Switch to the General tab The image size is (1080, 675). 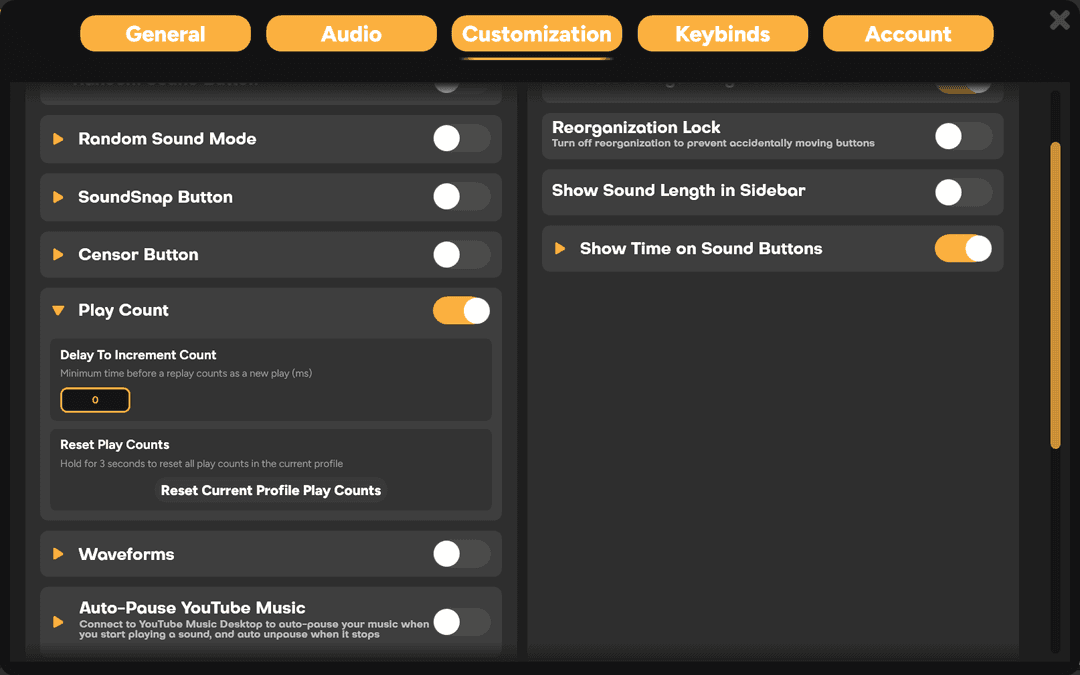pyautogui.click(x=165, y=33)
